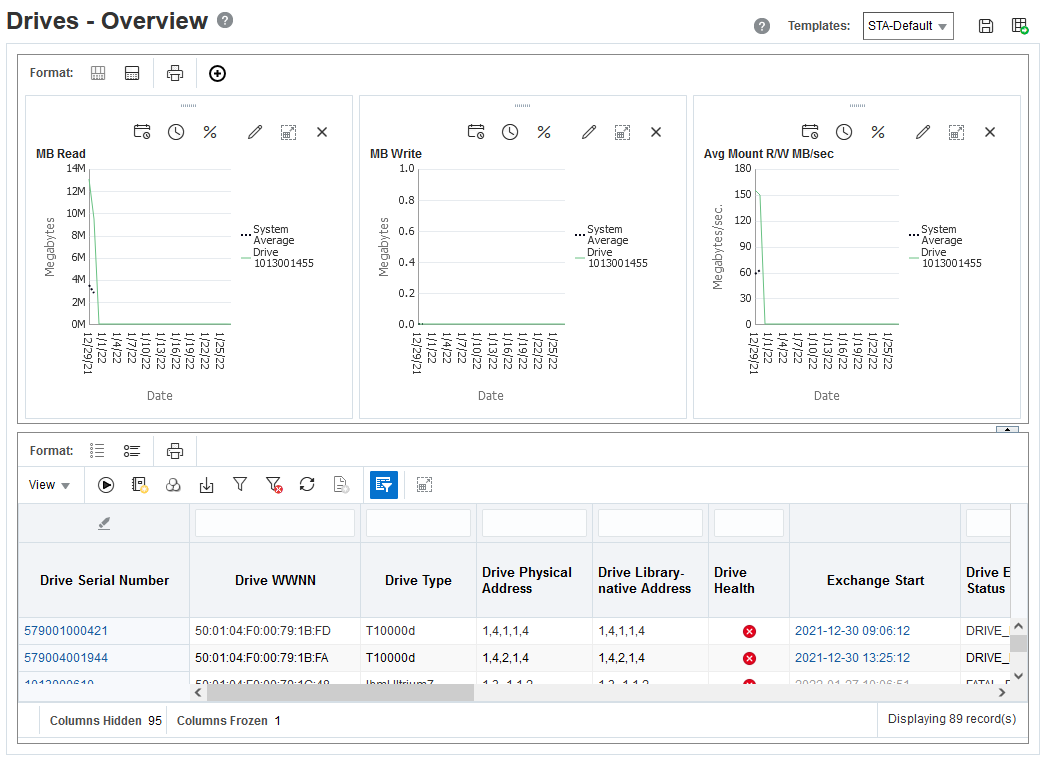Edit the Avg Mount R/W MB/sec graph

[923, 132]
